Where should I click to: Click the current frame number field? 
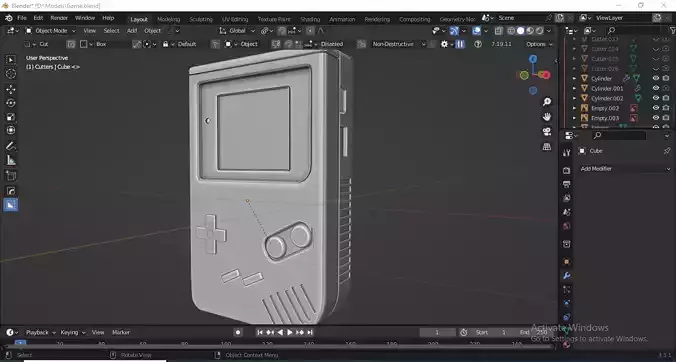[x=437, y=332]
